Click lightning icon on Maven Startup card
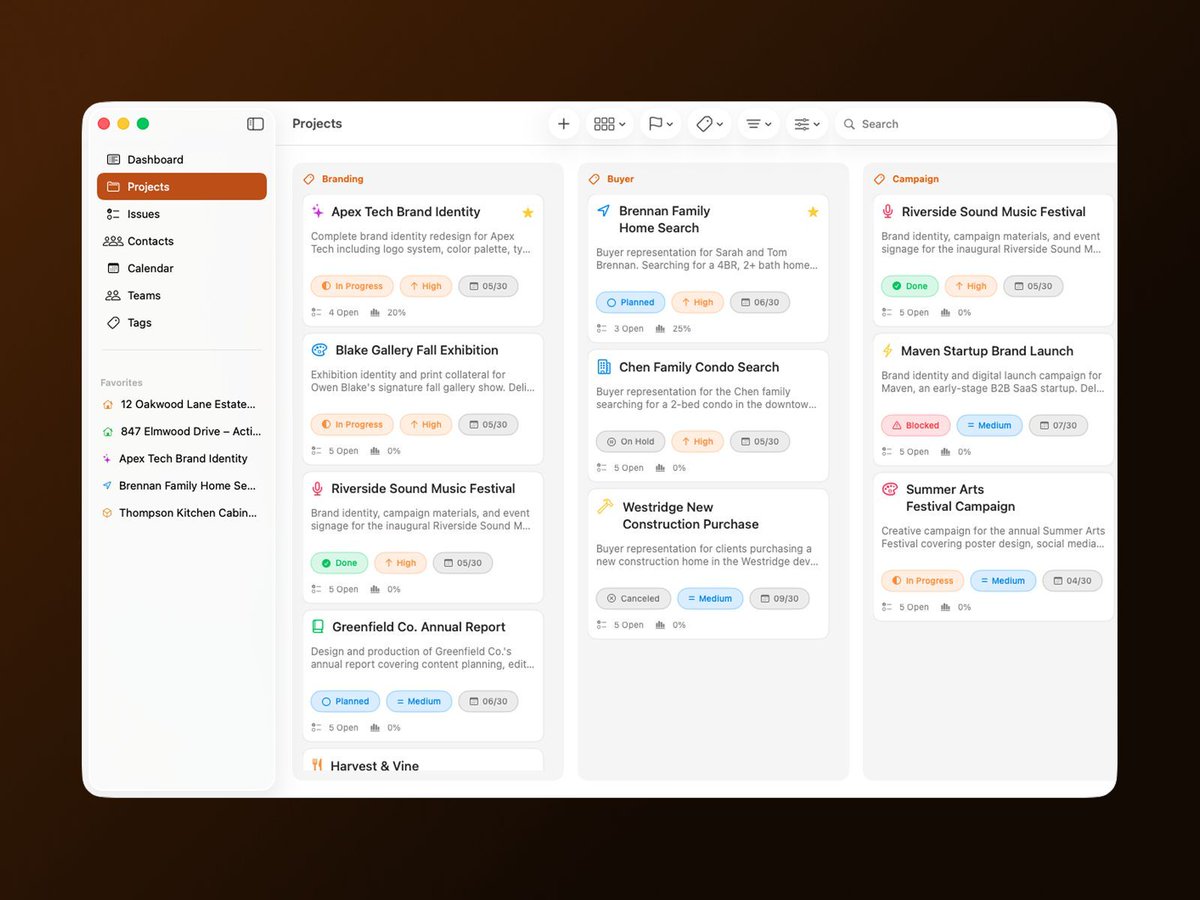1200x900 pixels. pos(887,351)
